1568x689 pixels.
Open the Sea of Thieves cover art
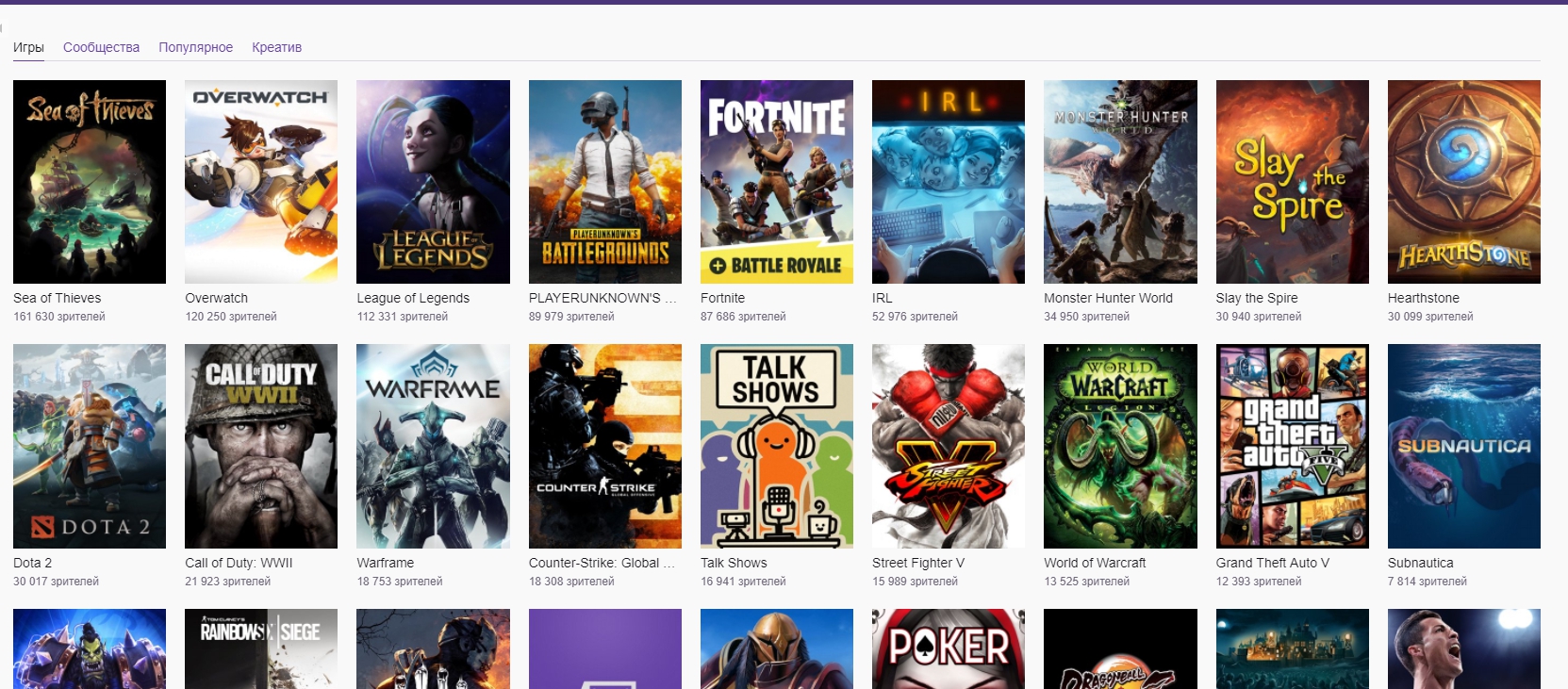point(90,182)
